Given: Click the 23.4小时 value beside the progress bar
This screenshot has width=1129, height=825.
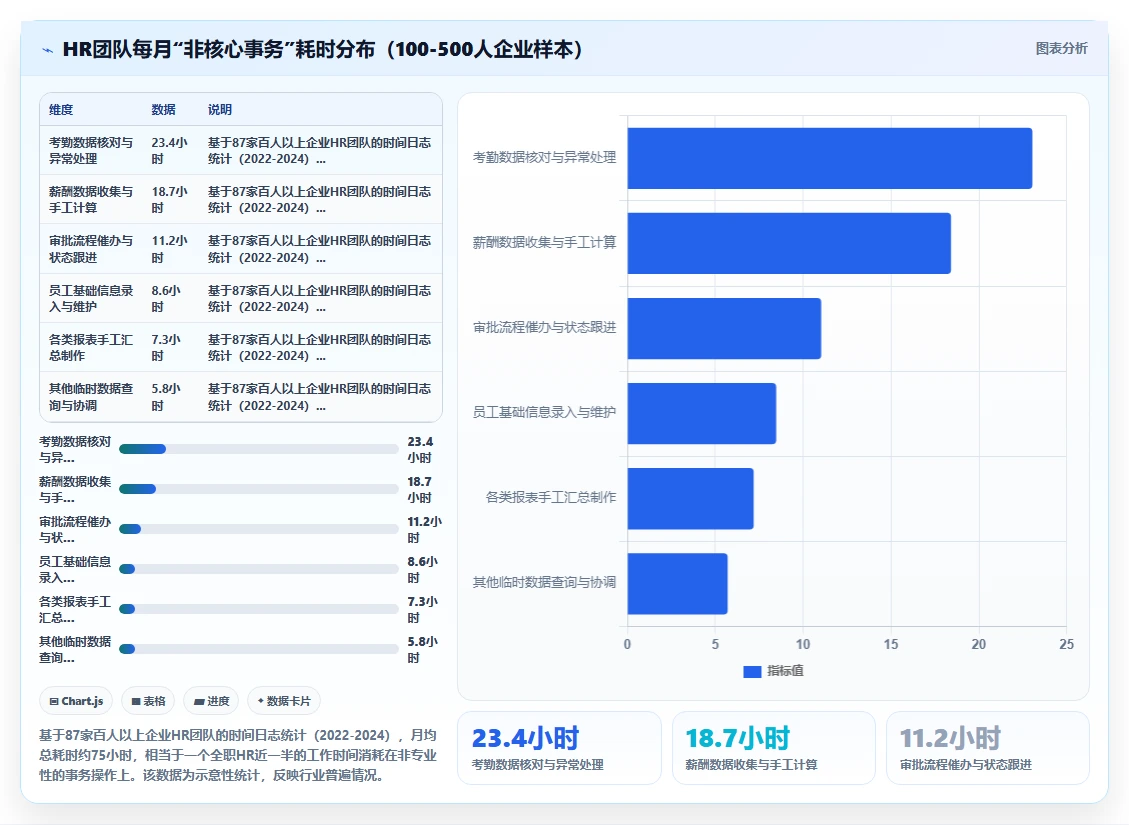Looking at the screenshot, I should pyautogui.click(x=420, y=450).
